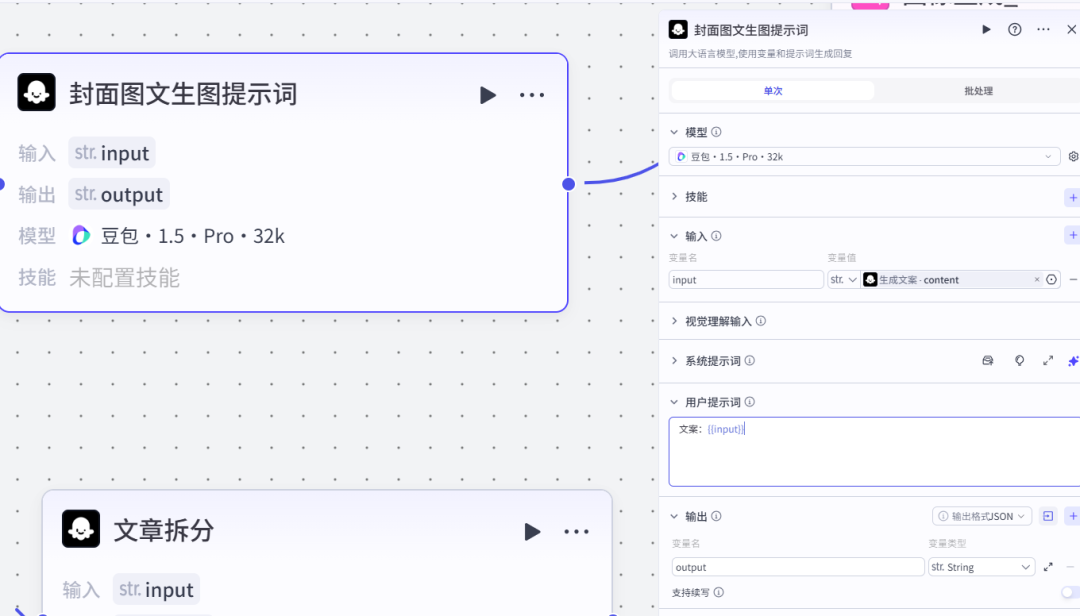Screen dimensions: 1080x616
Task: Click str. output tag on 封面图文生图提示词 node
Action: click(x=118, y=194)
